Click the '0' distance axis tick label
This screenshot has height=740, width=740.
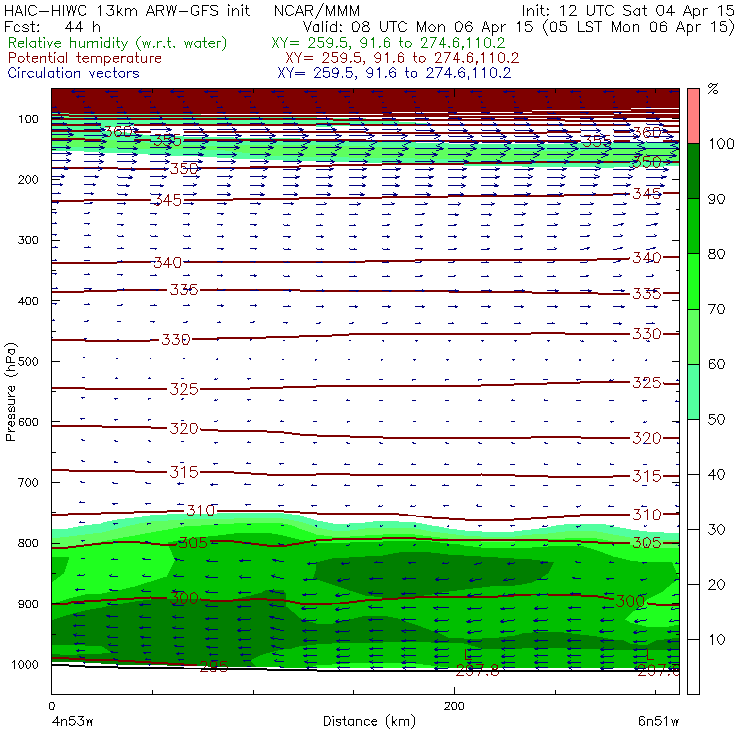point(51,706)
